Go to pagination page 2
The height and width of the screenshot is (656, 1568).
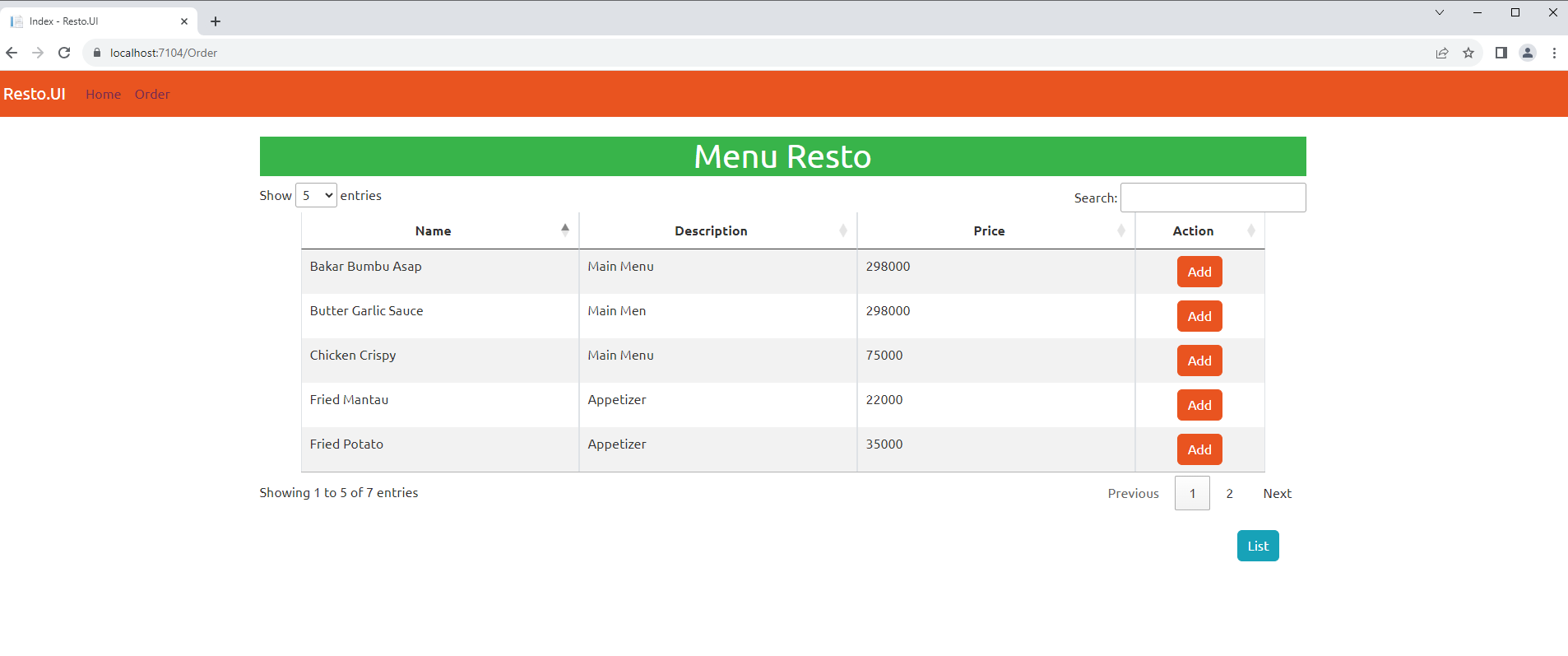pos(1229,493)
